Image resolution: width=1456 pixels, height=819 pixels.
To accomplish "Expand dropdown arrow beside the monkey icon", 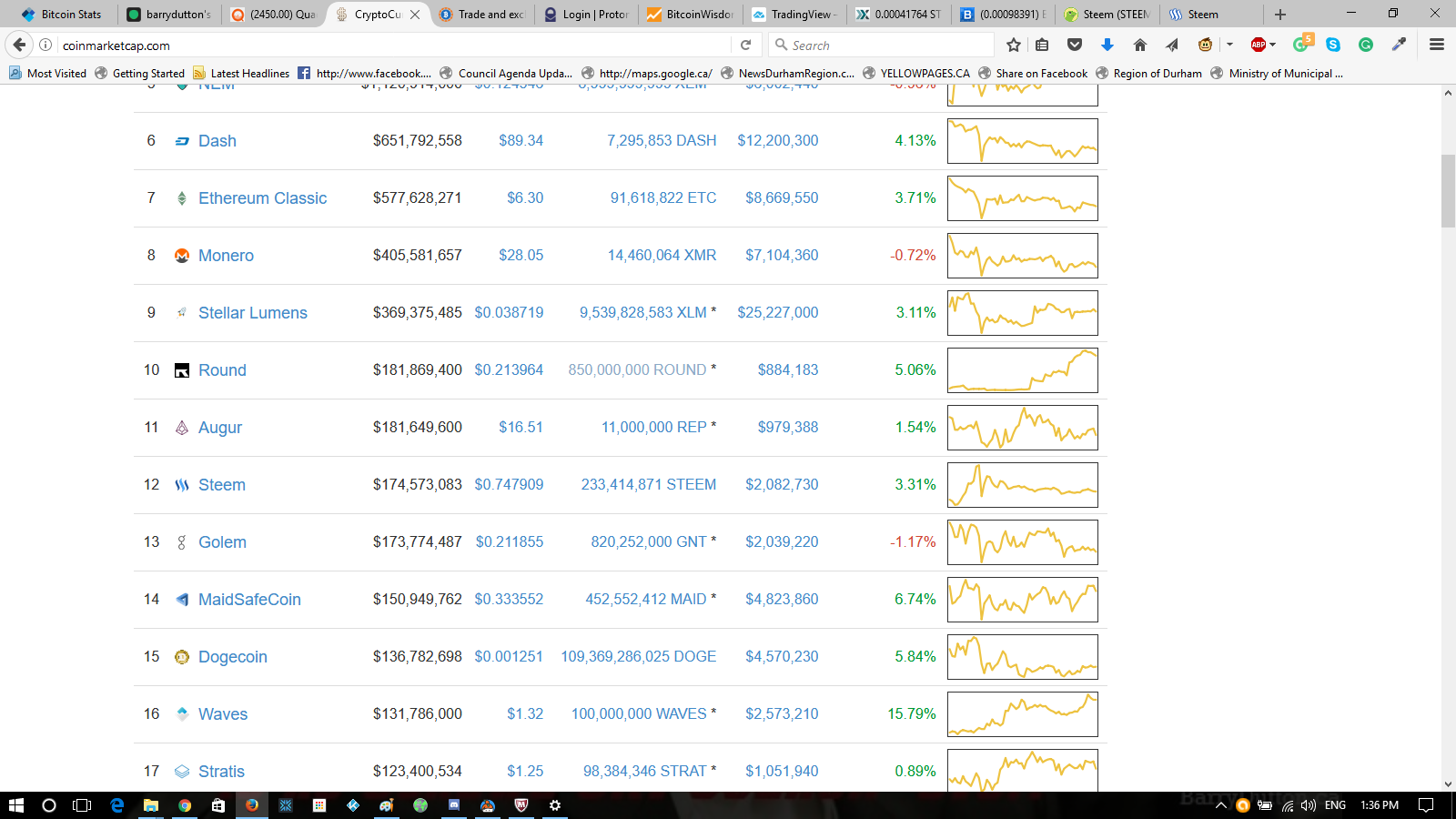I will pos(1229,45).
